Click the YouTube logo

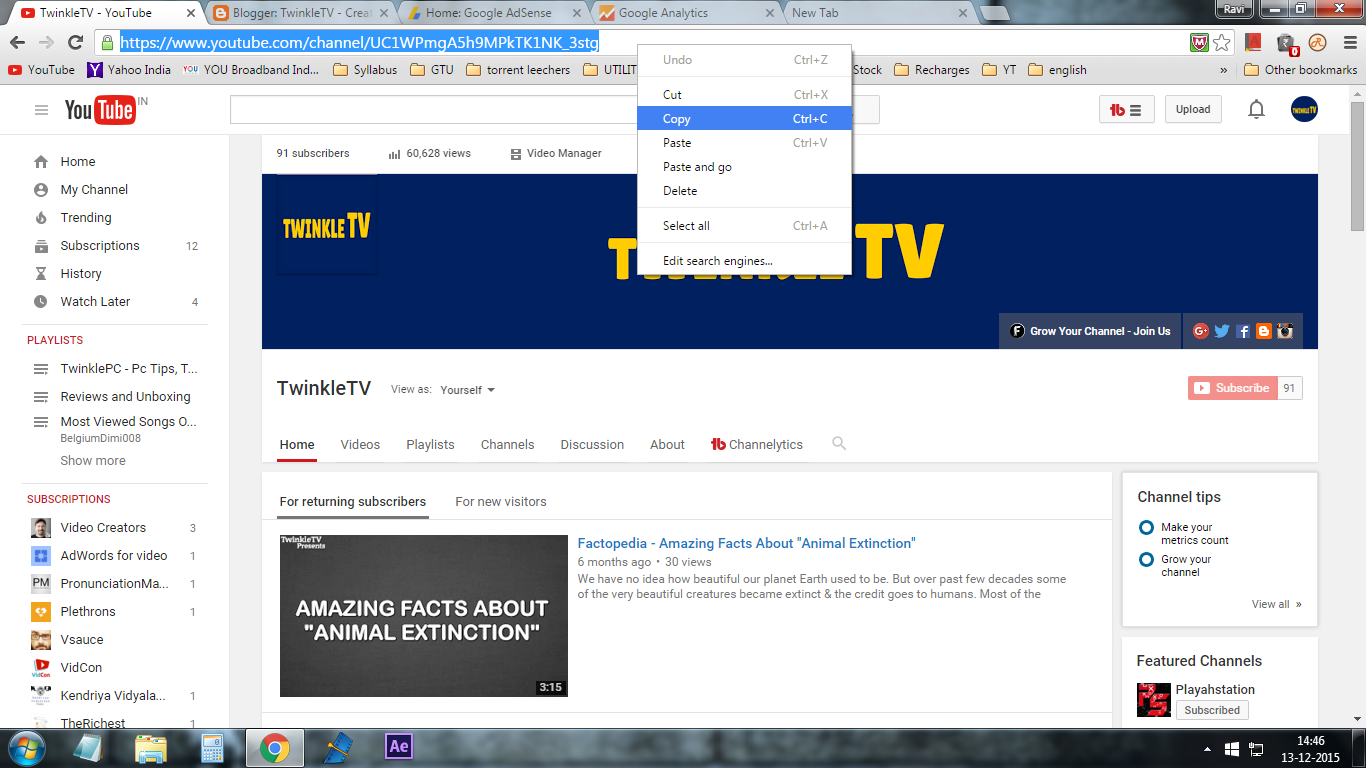(x=100, y=110)
